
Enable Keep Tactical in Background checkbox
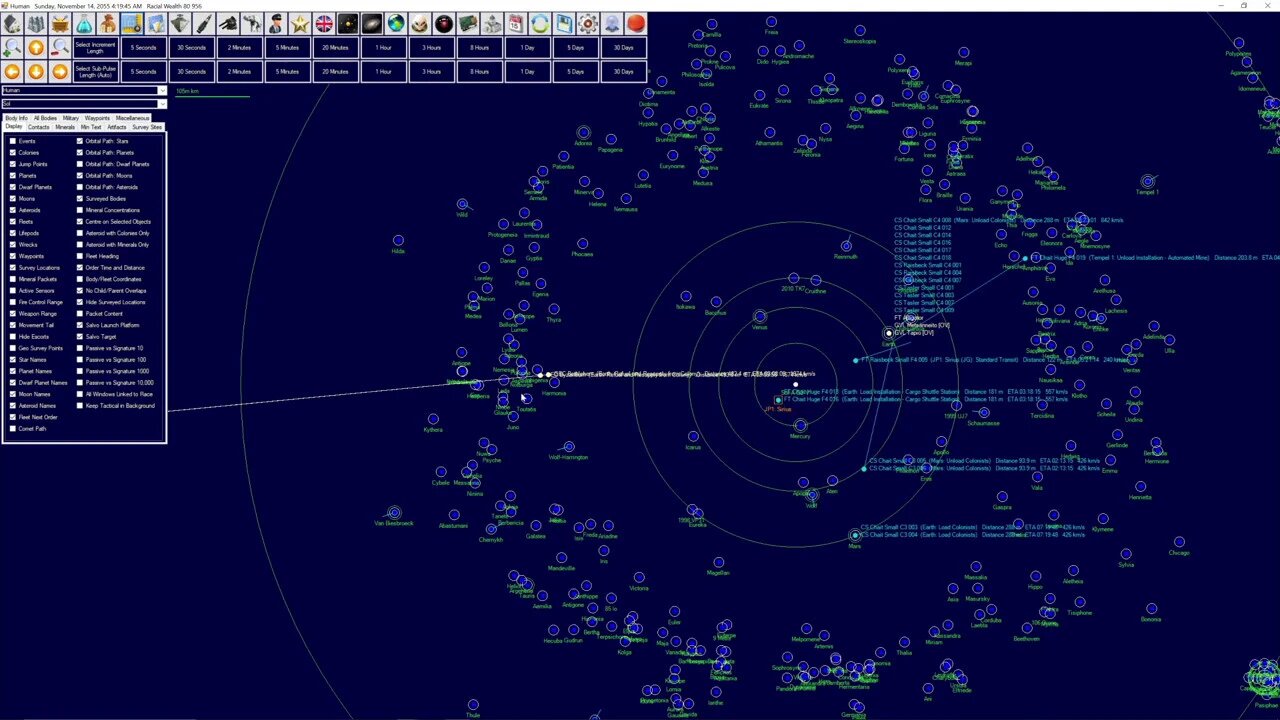80,406
